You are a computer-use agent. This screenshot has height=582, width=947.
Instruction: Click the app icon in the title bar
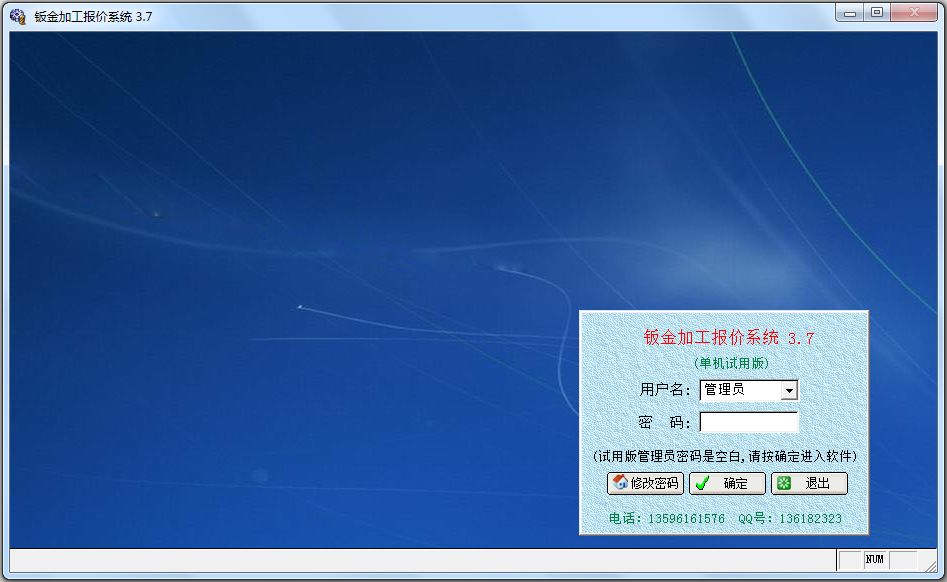(x=17, y=16)
